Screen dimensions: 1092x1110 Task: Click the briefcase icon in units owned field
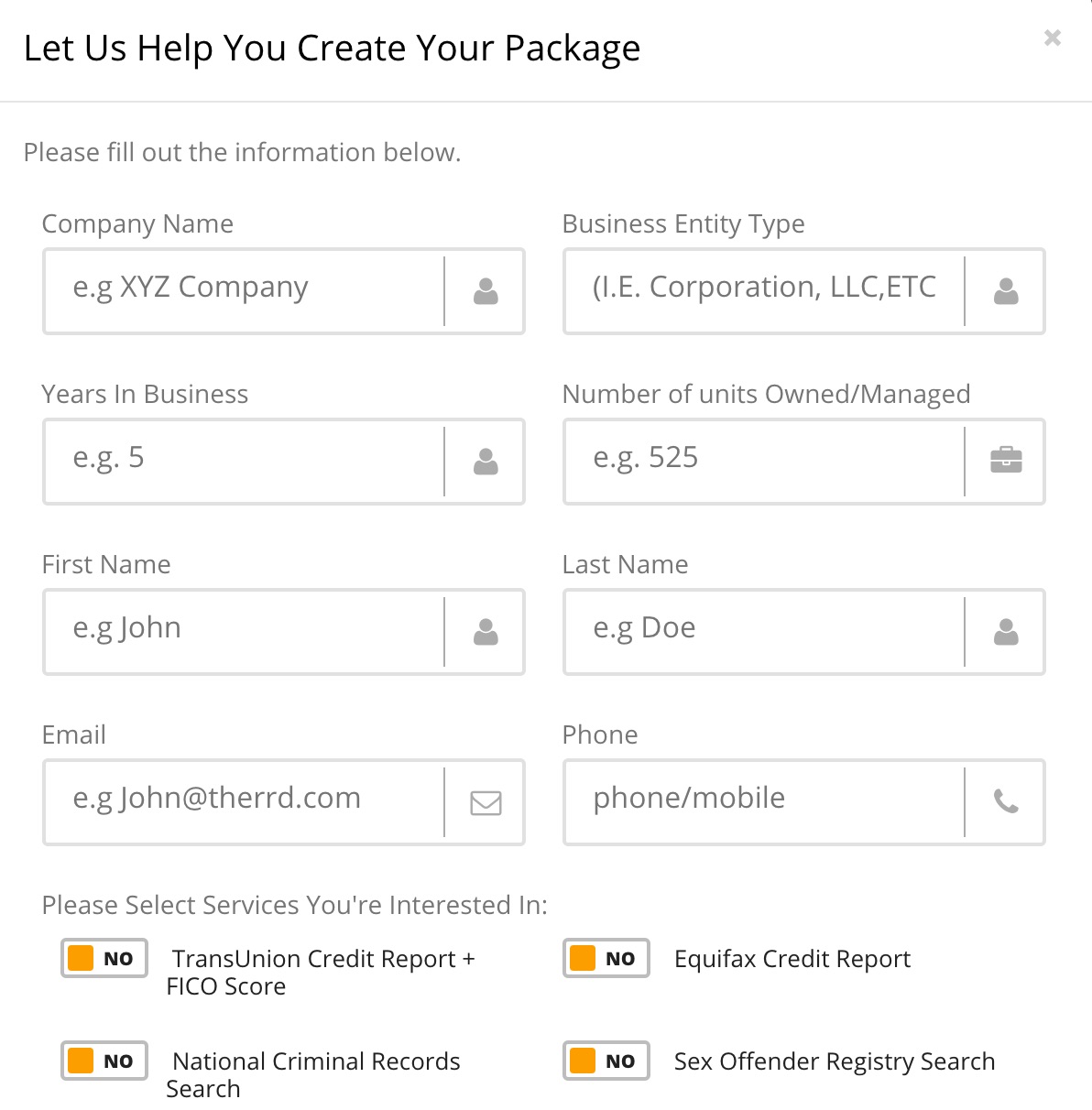pos(1006,462)
